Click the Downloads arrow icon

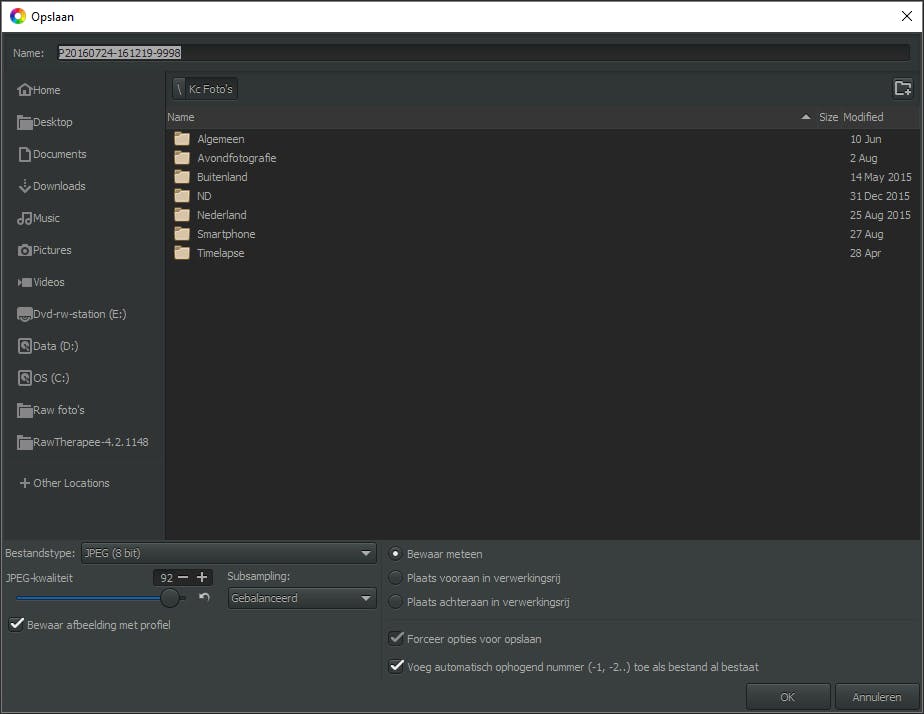[x=25, y=186]
